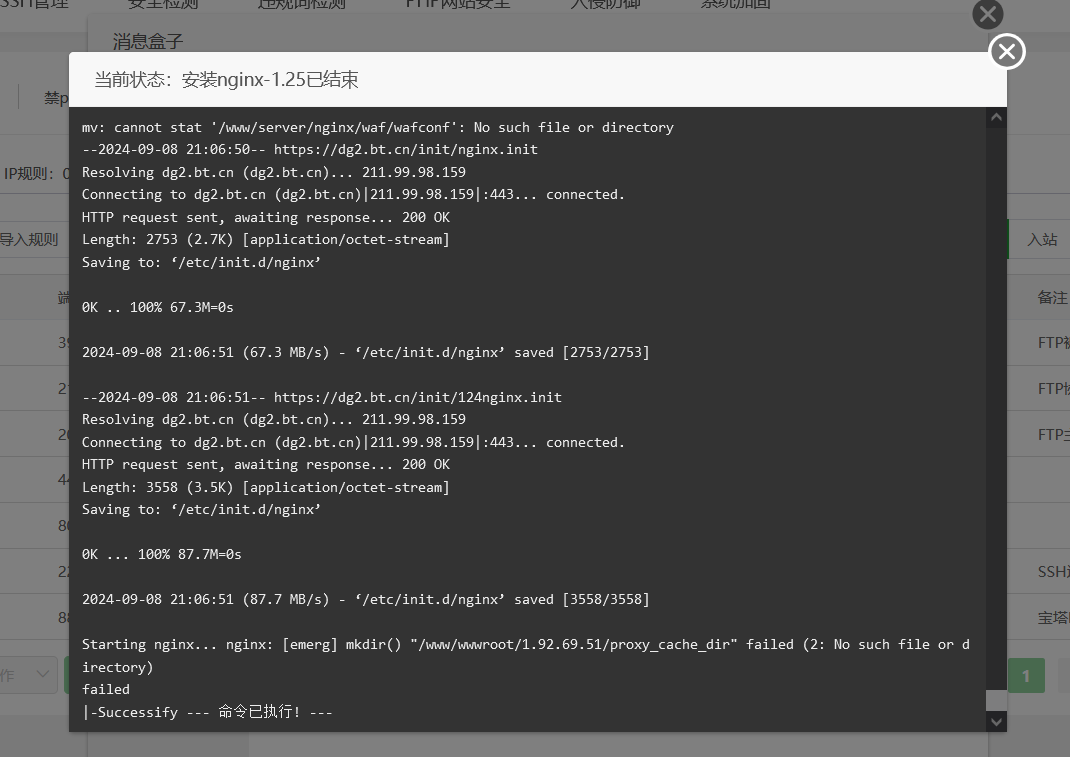Viewport: 1070px width, 757px height.
Task: Open the PHP网站安全 tab
Action: pyautogui.click(x=458, y=3)
